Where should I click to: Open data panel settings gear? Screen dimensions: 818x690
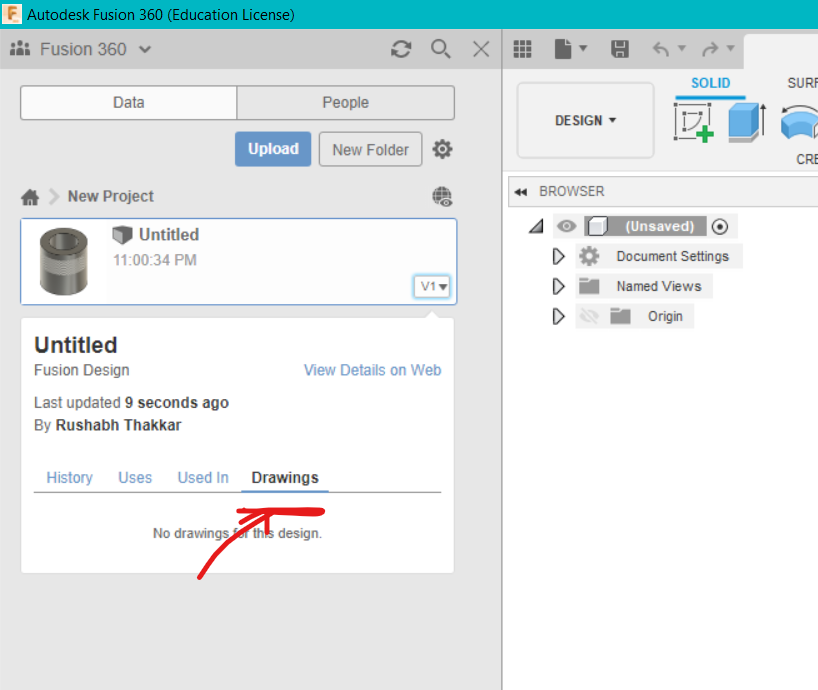[442, 149]
